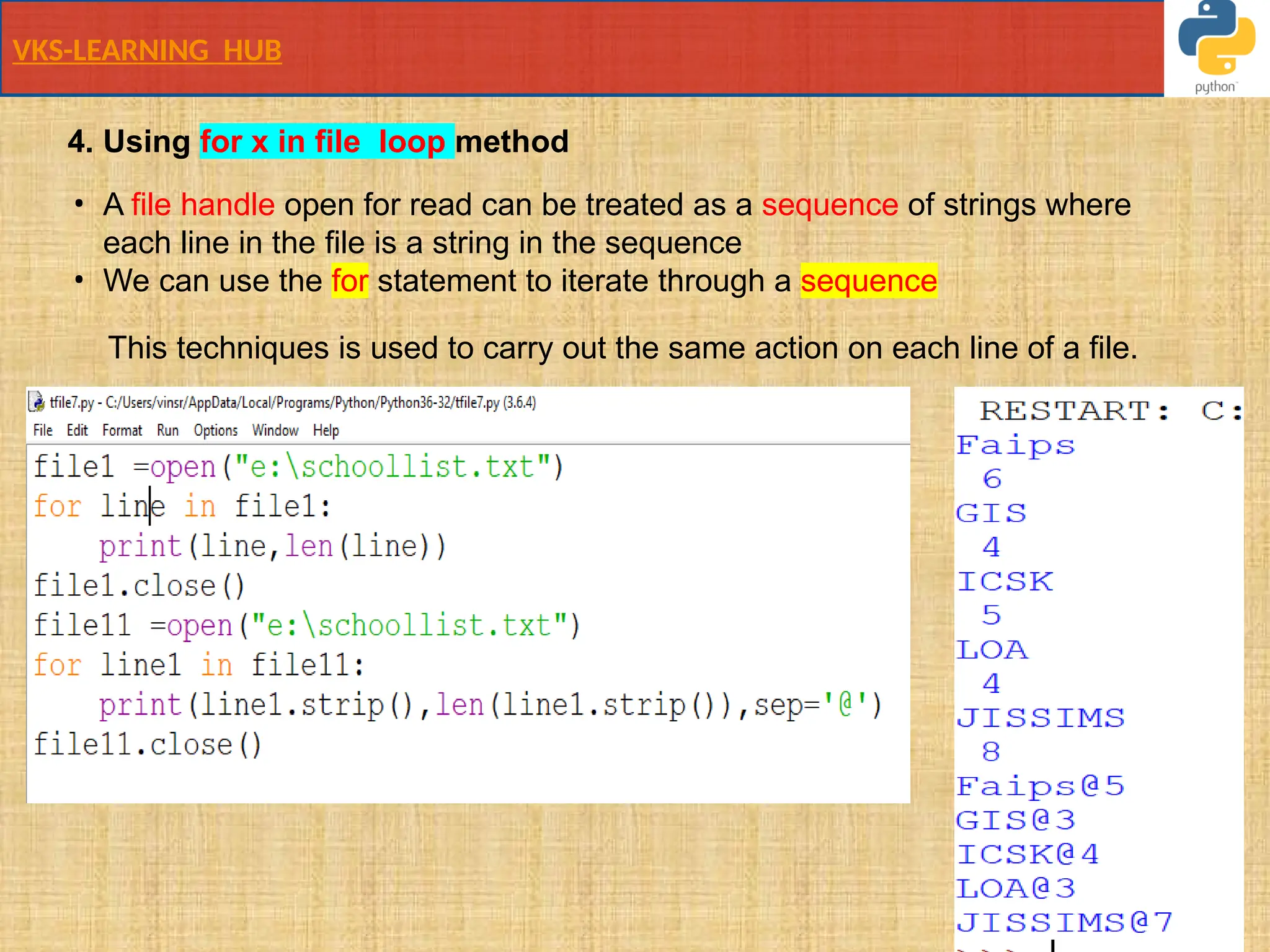Click the output line 'GIS' without @
The height and width of the screenshot is (952, 1270).
992,513
